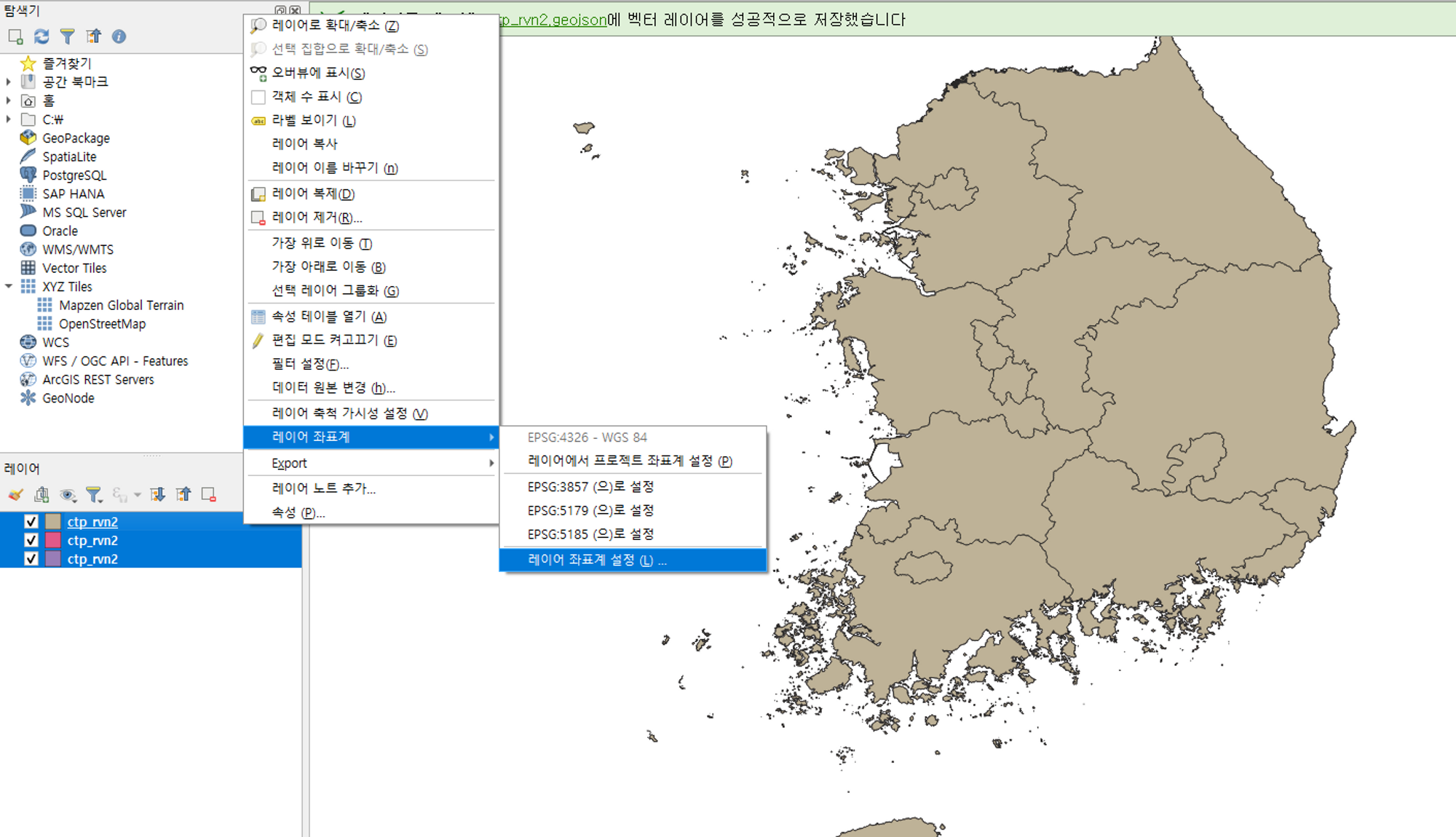Screen dimensions: 1456x837
Task: Expand all layers tree icon
Action: [x=157, y=495]
